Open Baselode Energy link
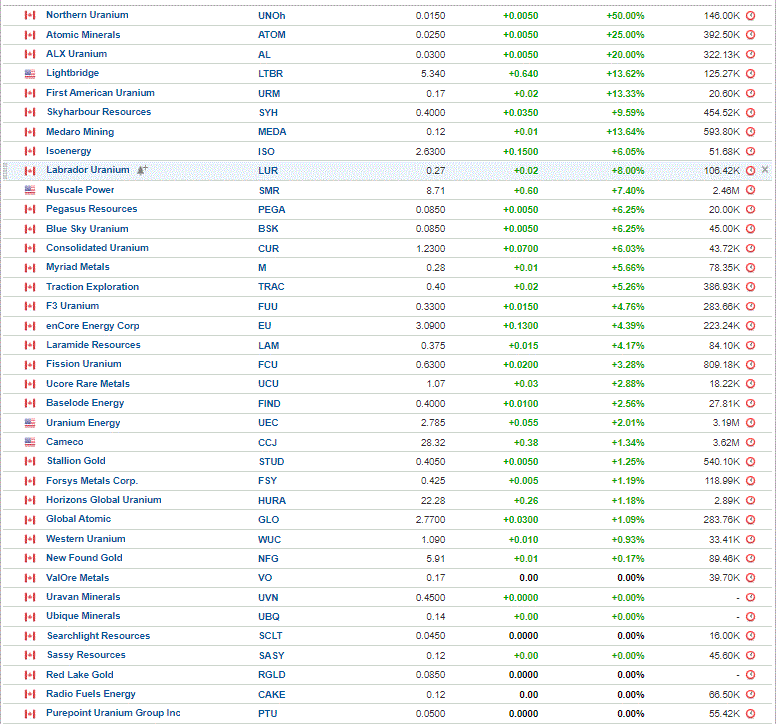 pos(85,403)
